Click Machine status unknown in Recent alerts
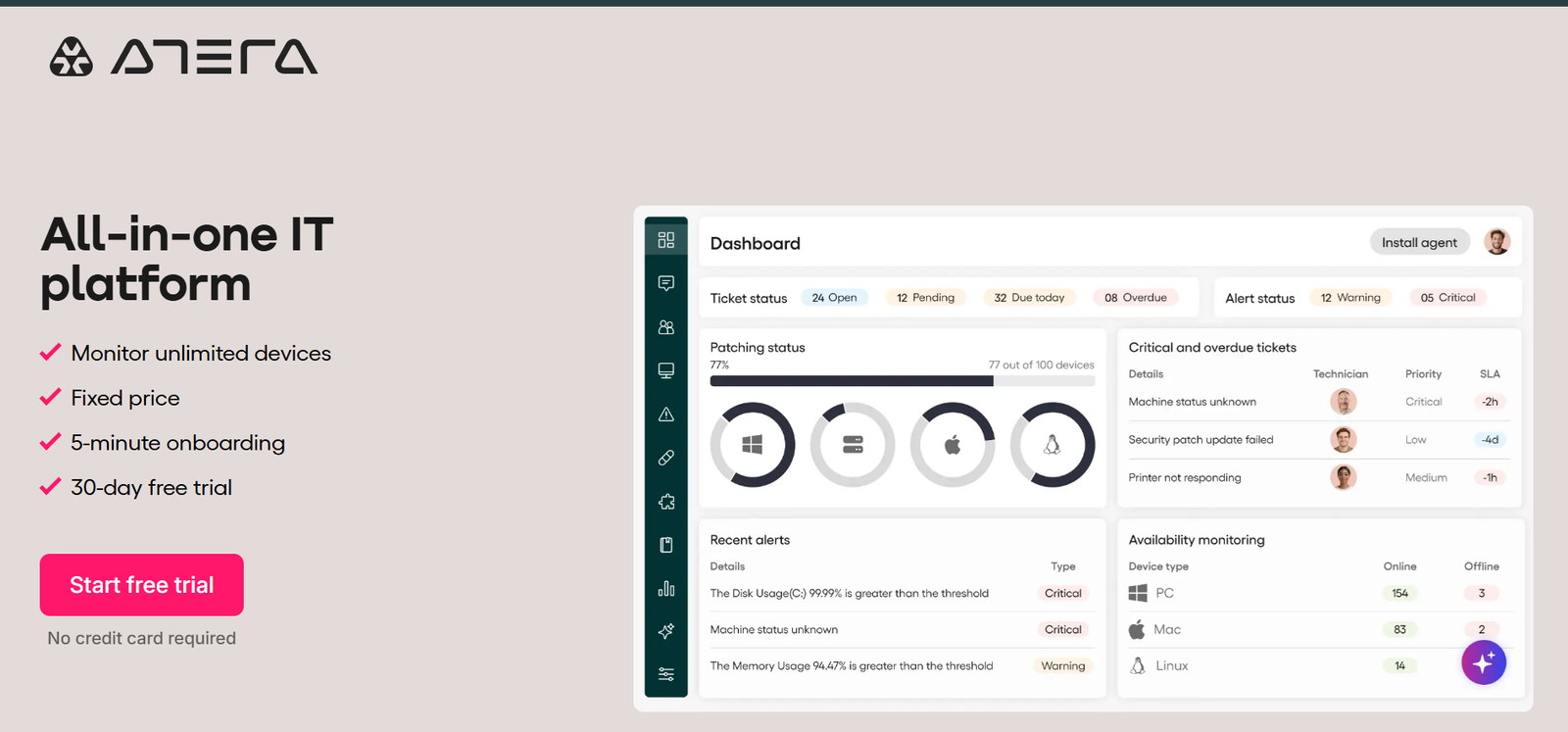The image size is (1568, 732). (774, 629)
